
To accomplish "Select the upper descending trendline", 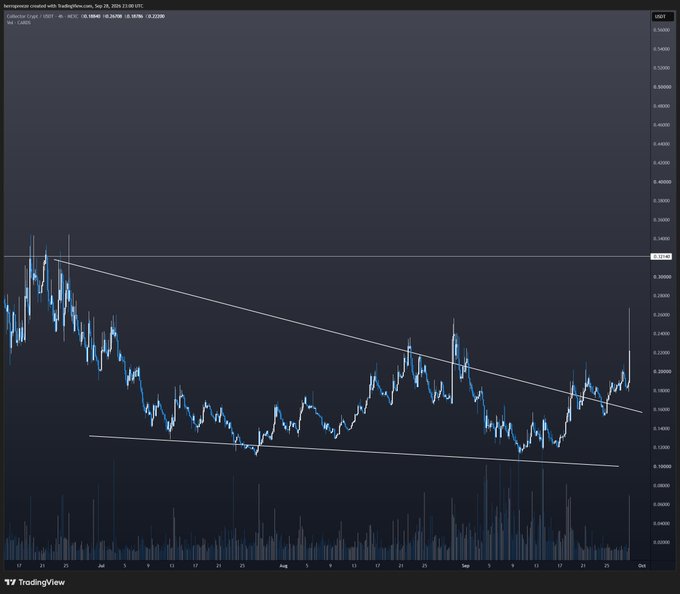I will (x=347, y=335).
